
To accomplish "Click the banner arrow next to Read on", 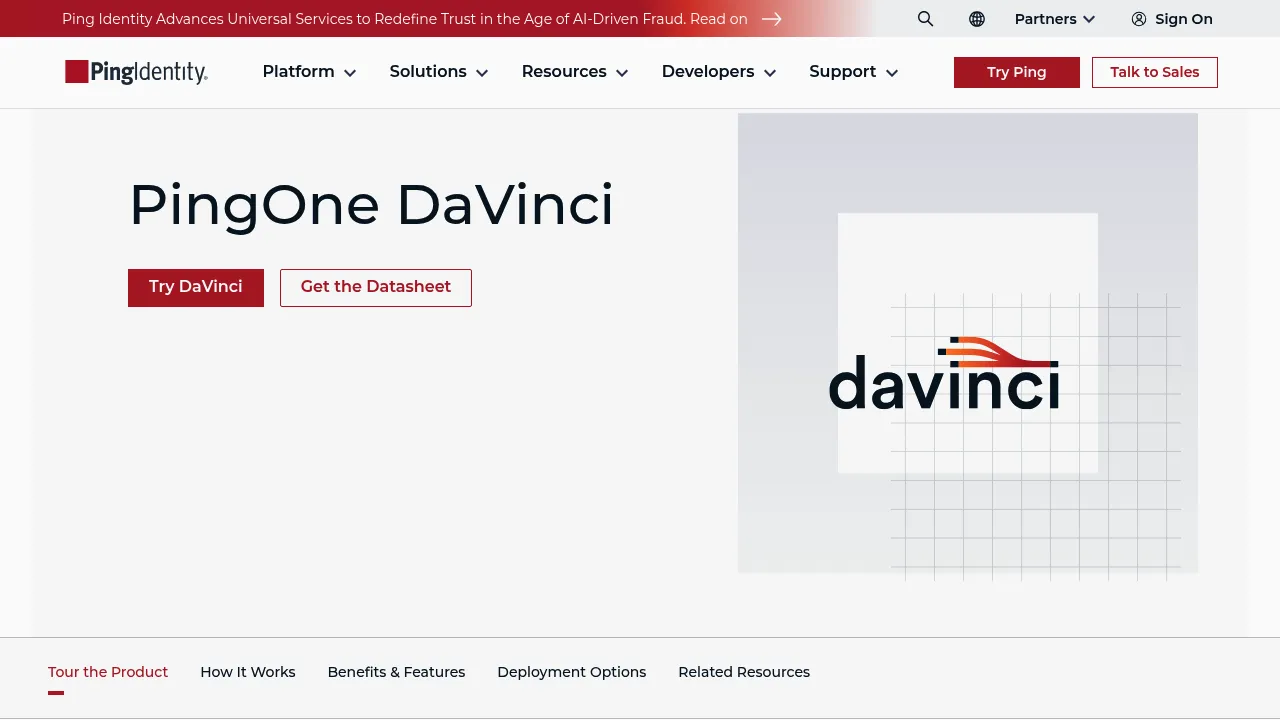I will point(771,19).
